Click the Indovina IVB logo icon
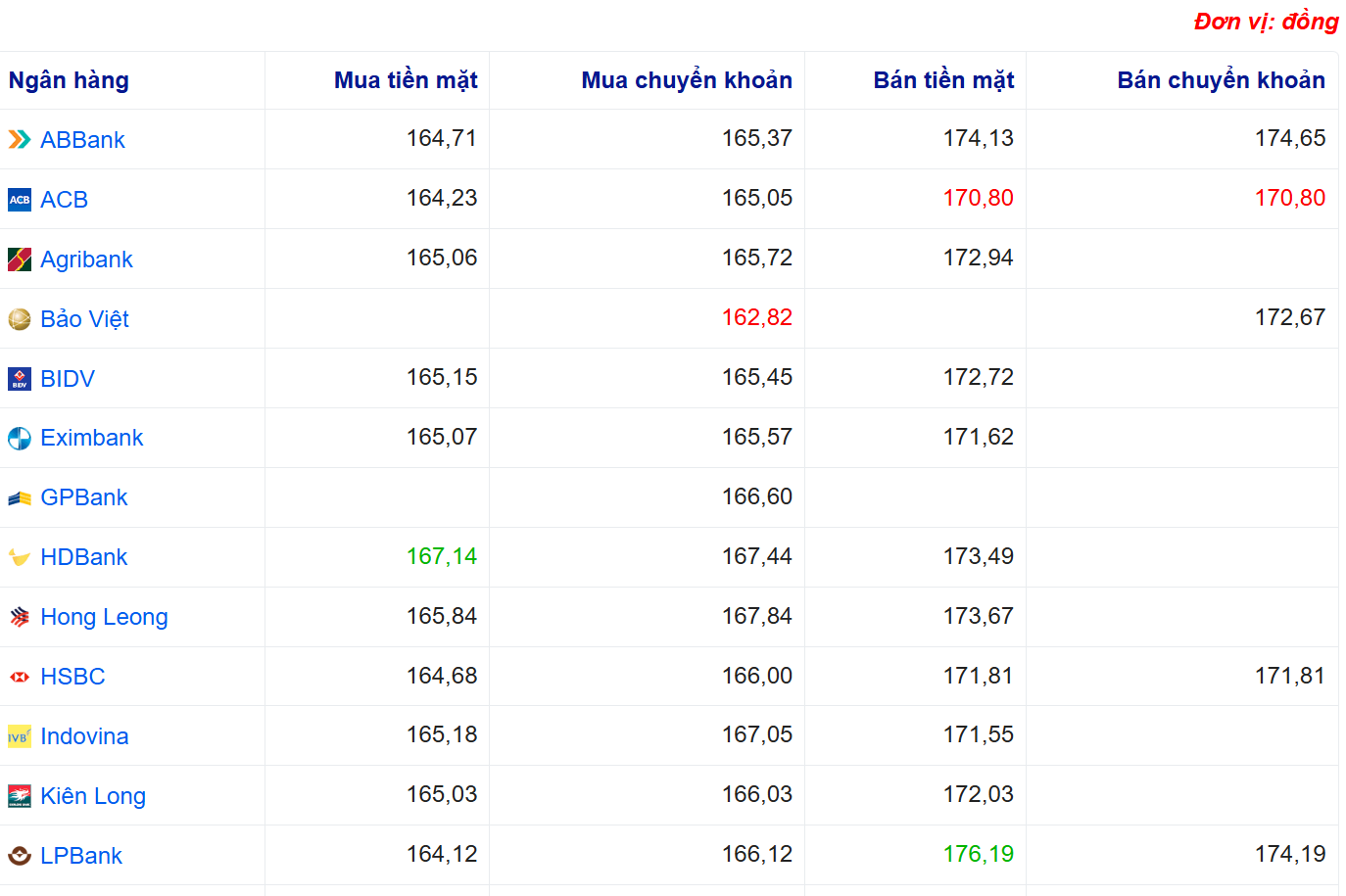 (20, 736)
